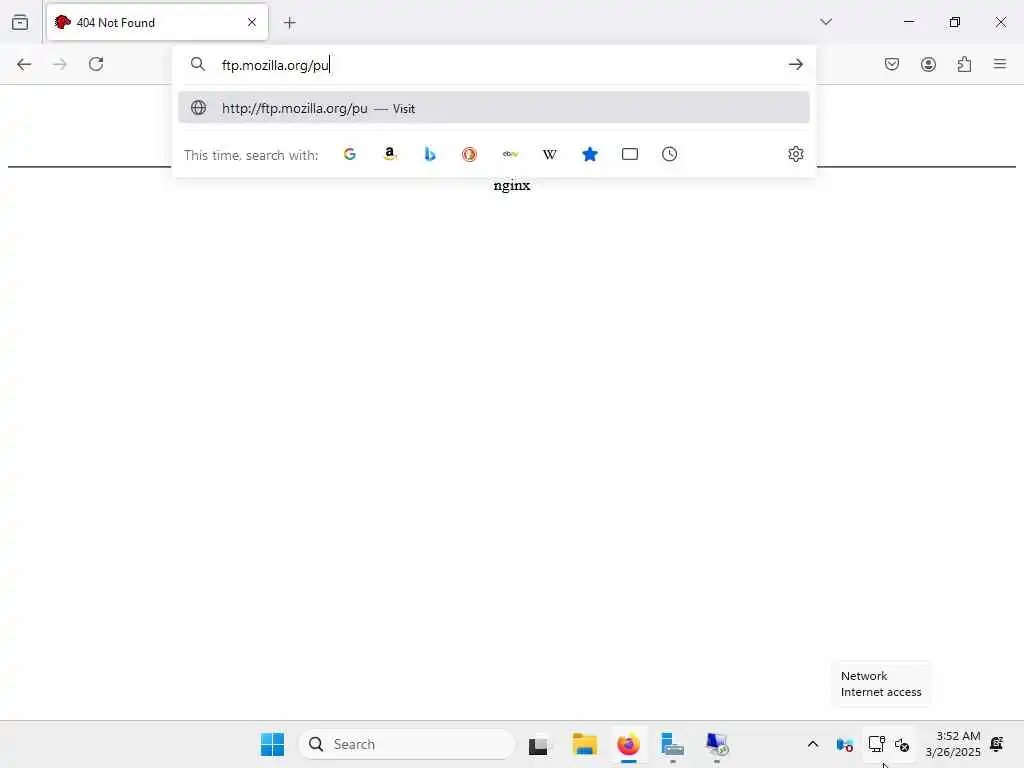Search this time with DuckDuckGo
The width and height of the screenshot is (1024, 768).
[470, 154]
